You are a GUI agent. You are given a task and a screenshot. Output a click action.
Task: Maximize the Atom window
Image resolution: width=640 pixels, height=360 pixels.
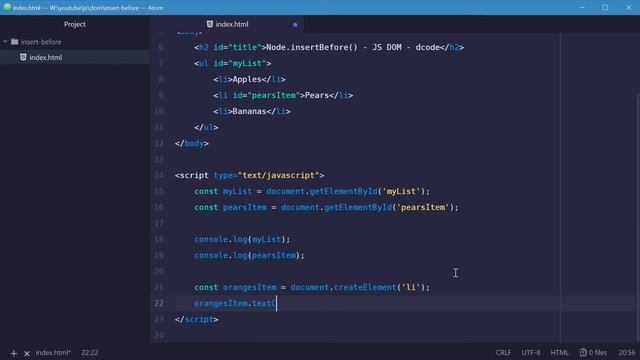pyautogui.click(x=605, y=7)
